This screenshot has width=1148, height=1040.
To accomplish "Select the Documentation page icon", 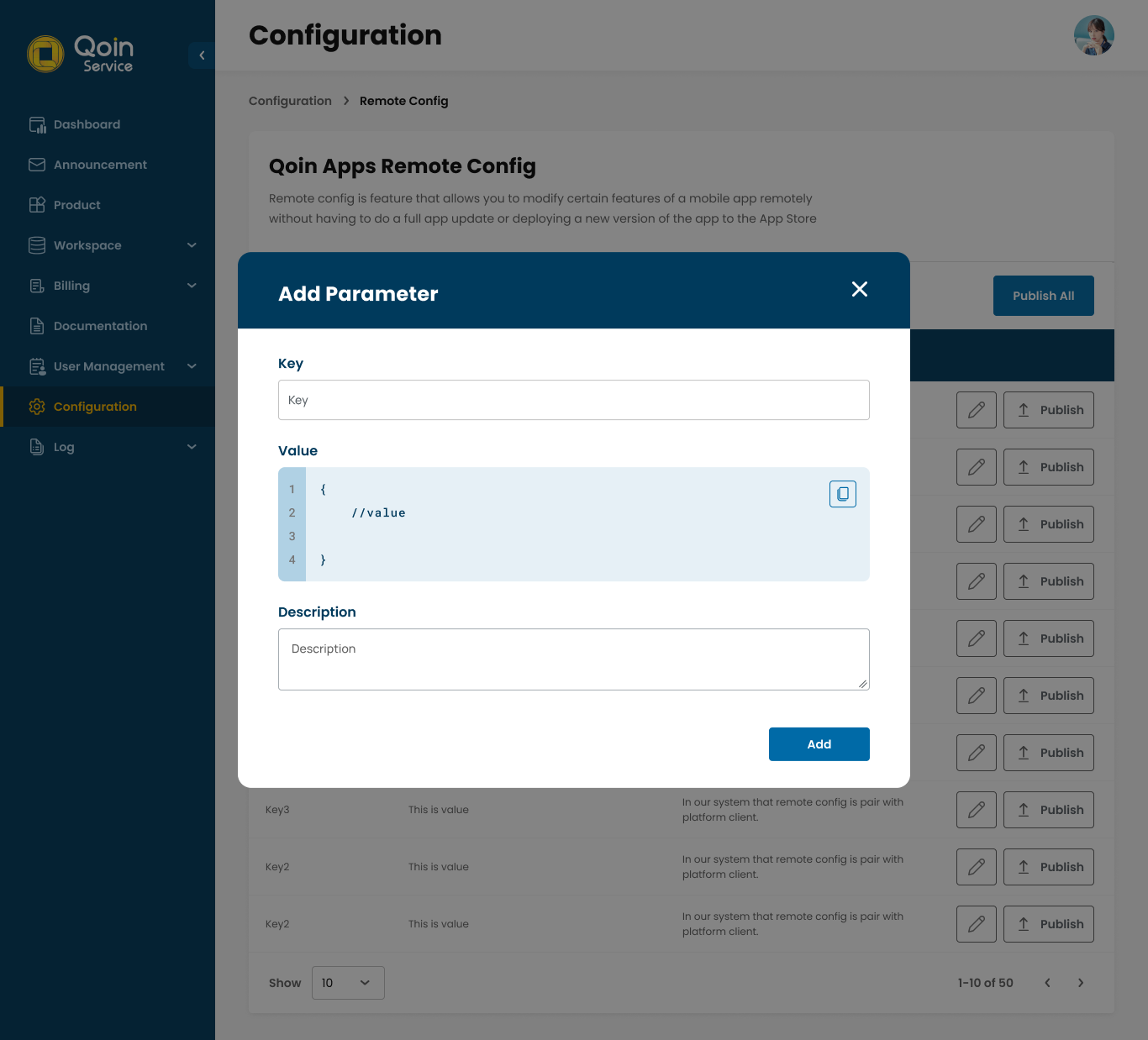I will [x=38, y=325].
